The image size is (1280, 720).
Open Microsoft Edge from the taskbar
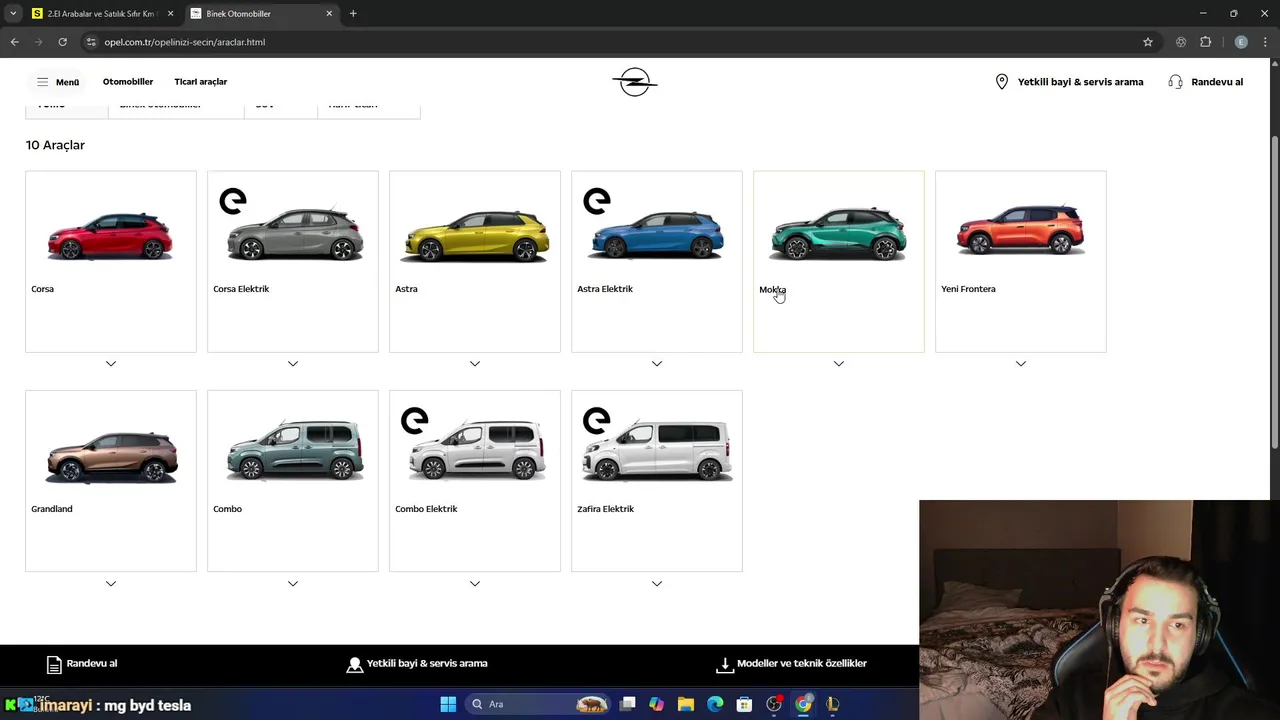[715, 704]
